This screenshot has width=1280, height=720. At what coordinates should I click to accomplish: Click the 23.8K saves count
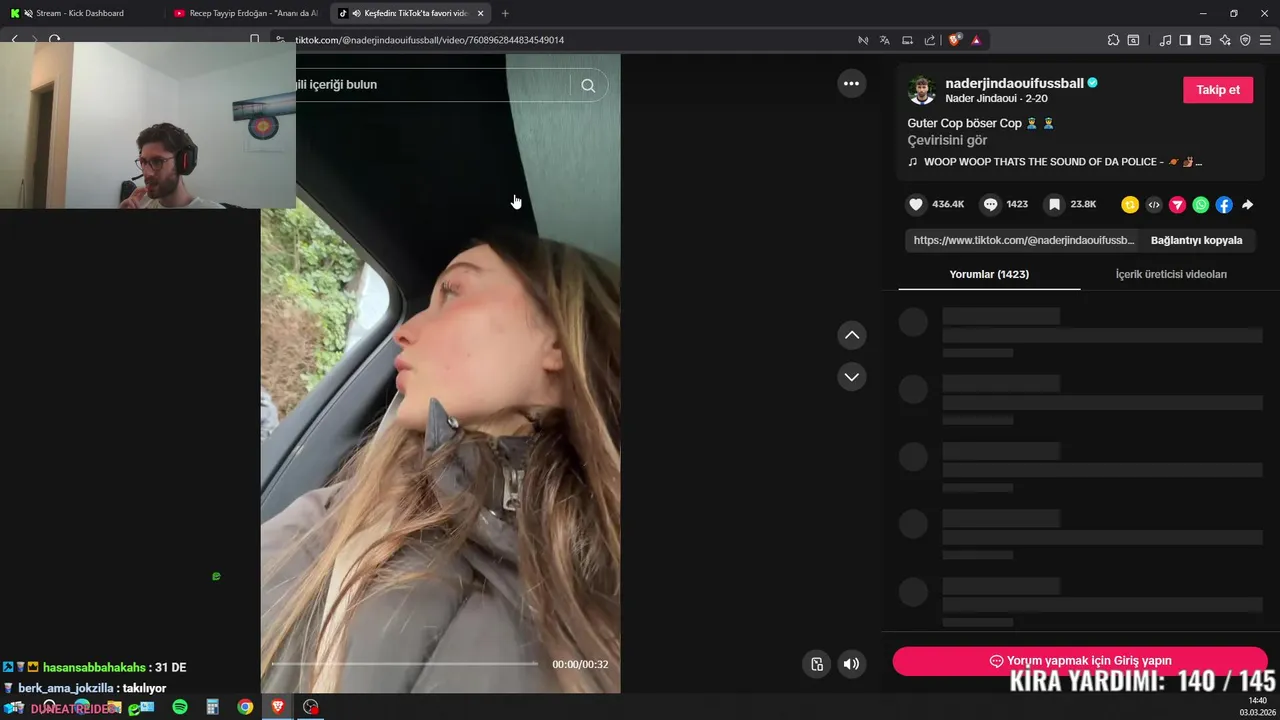(1083, 204)
